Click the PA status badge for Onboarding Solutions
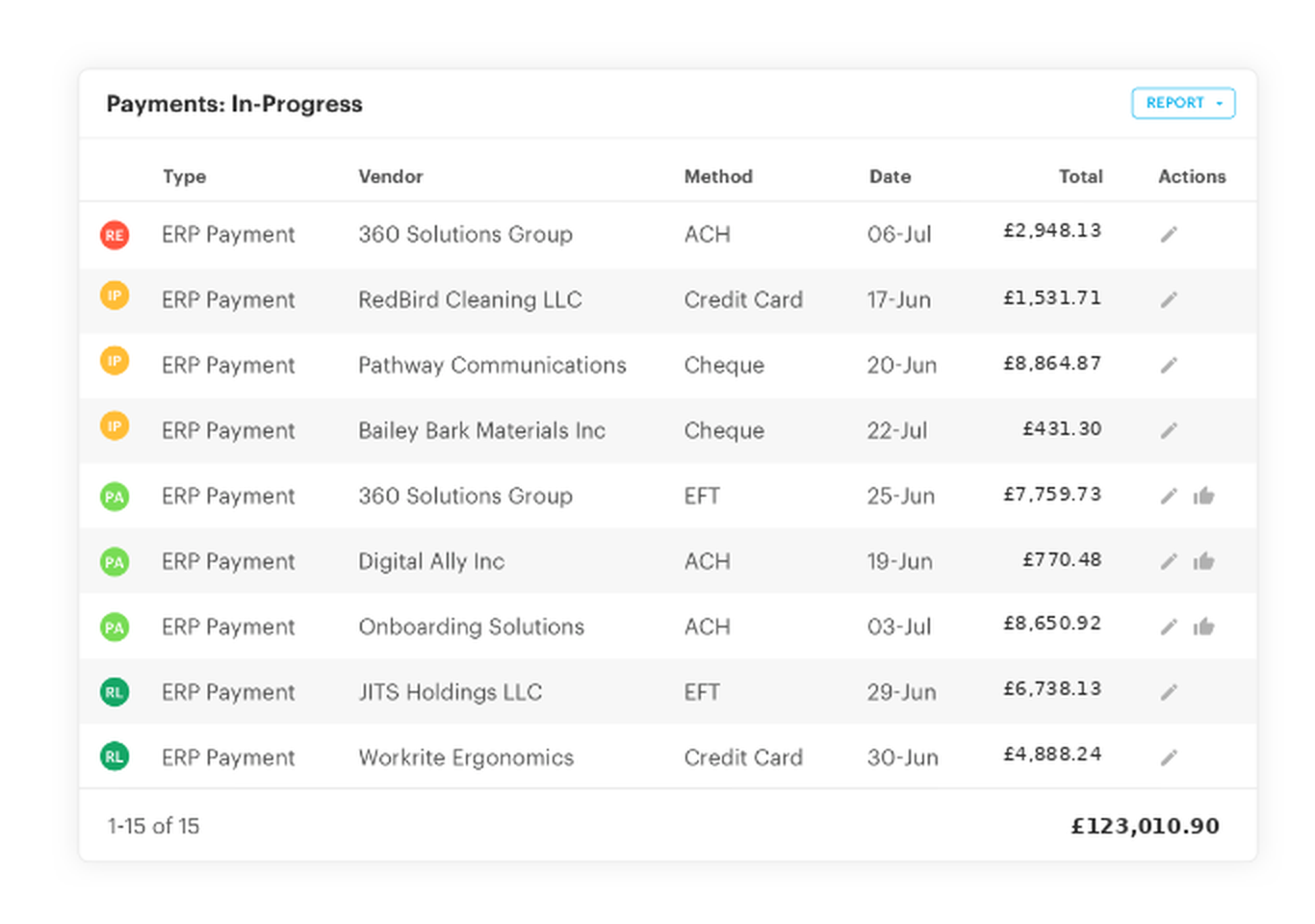The image size is (1315, 924). (x=115, y=628)
